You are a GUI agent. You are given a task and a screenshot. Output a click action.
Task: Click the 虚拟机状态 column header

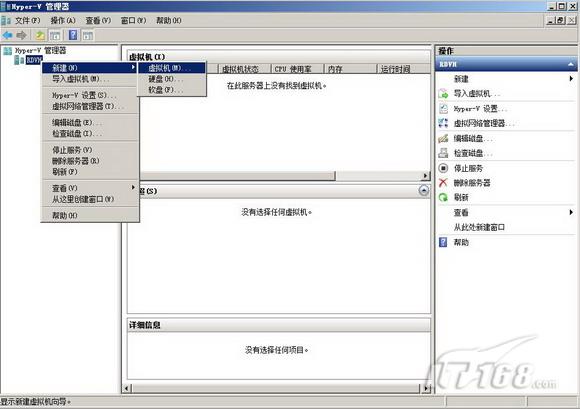[x=244, y=69]
